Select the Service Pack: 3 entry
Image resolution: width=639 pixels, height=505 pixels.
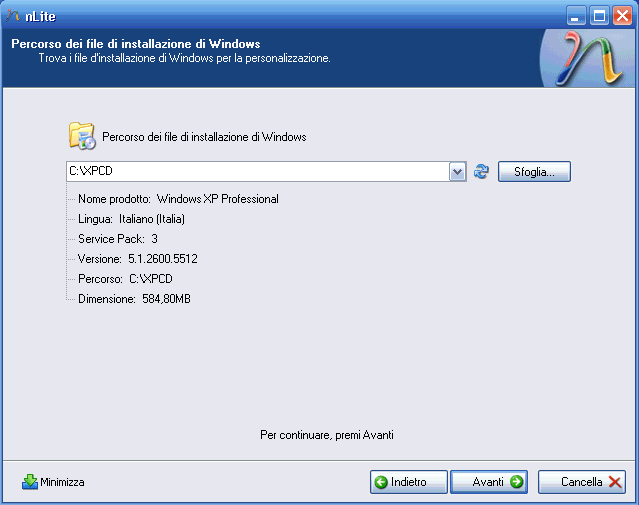tap(118, 239)
